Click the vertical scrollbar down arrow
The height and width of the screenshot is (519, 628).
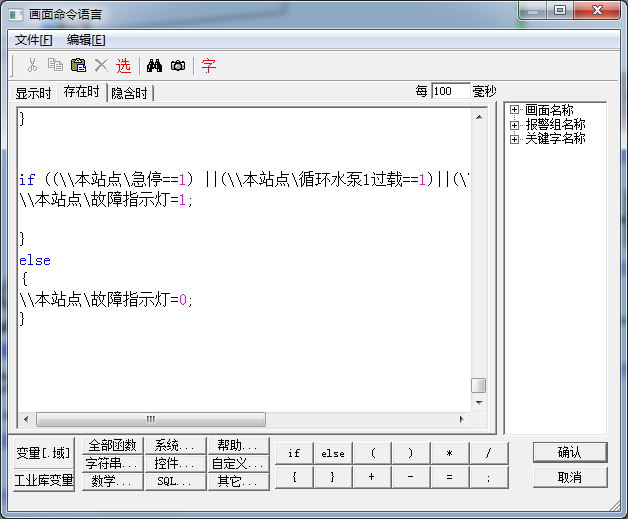point(479,403)
